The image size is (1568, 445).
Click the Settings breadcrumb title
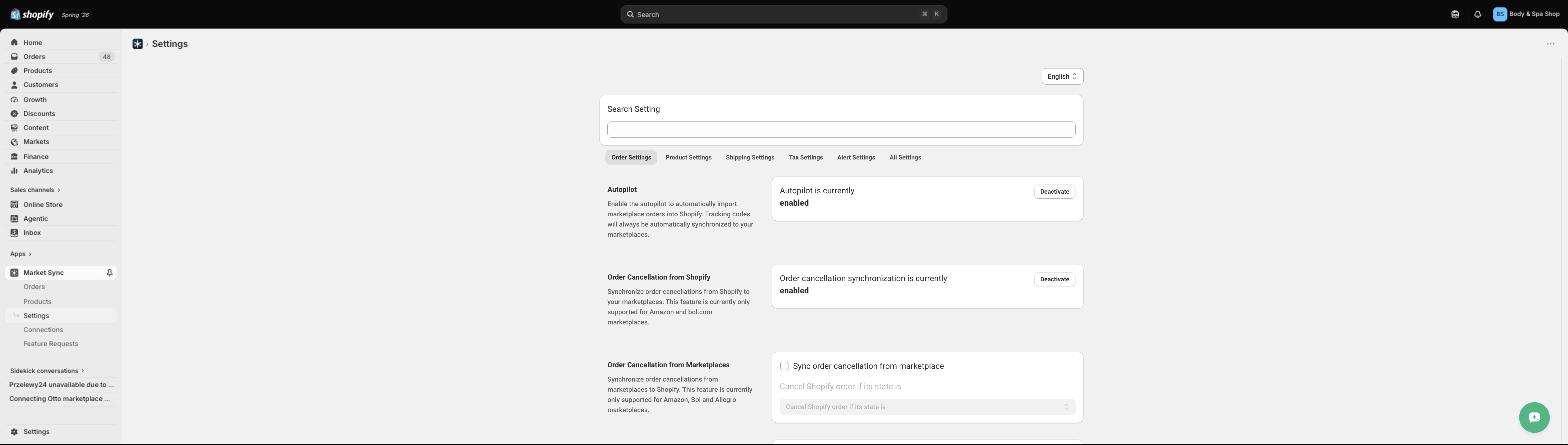click(170, 44)
